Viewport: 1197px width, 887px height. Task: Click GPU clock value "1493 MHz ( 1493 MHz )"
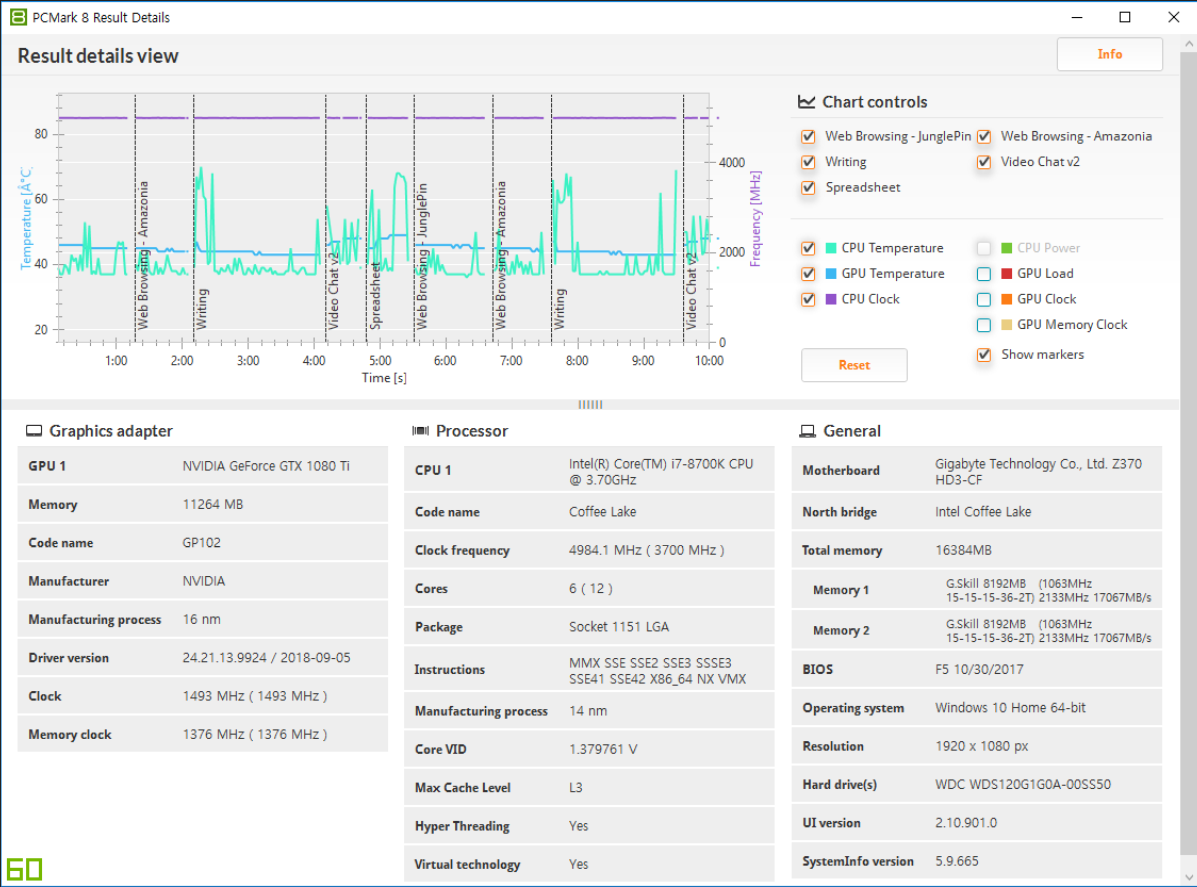click(x=255, y=696)
